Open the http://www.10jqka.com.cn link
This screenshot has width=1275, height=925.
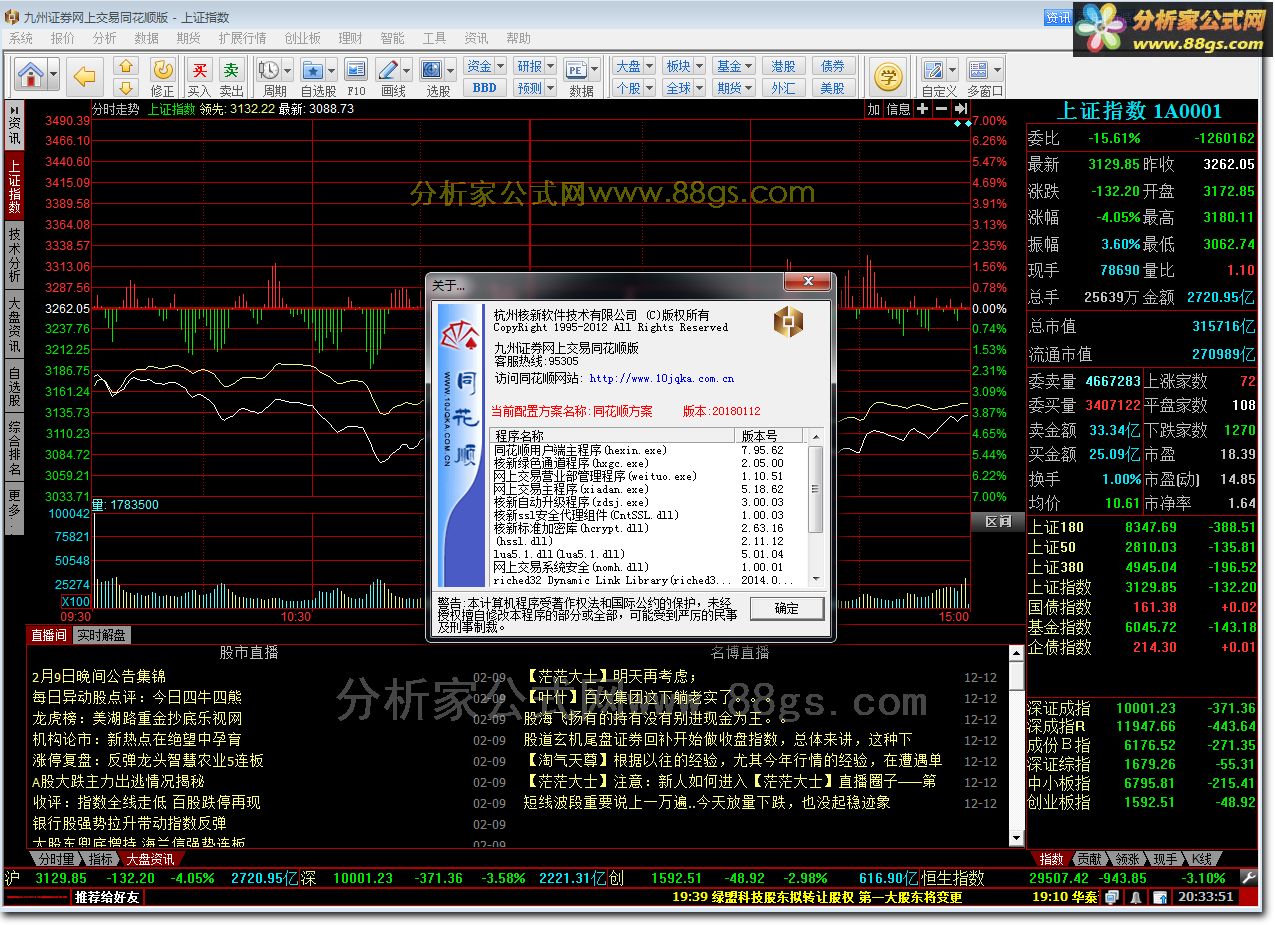tap(662, 379)
